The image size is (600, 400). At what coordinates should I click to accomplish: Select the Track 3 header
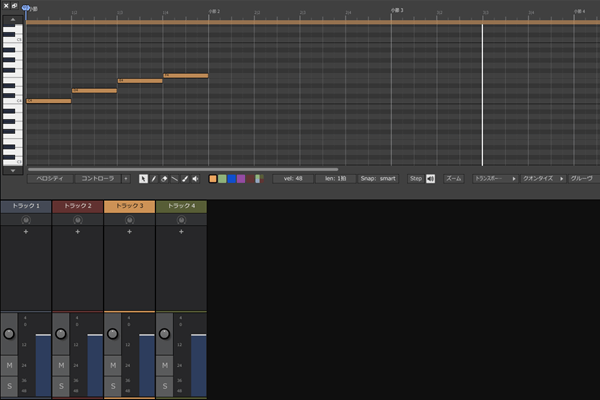[129, 205]
